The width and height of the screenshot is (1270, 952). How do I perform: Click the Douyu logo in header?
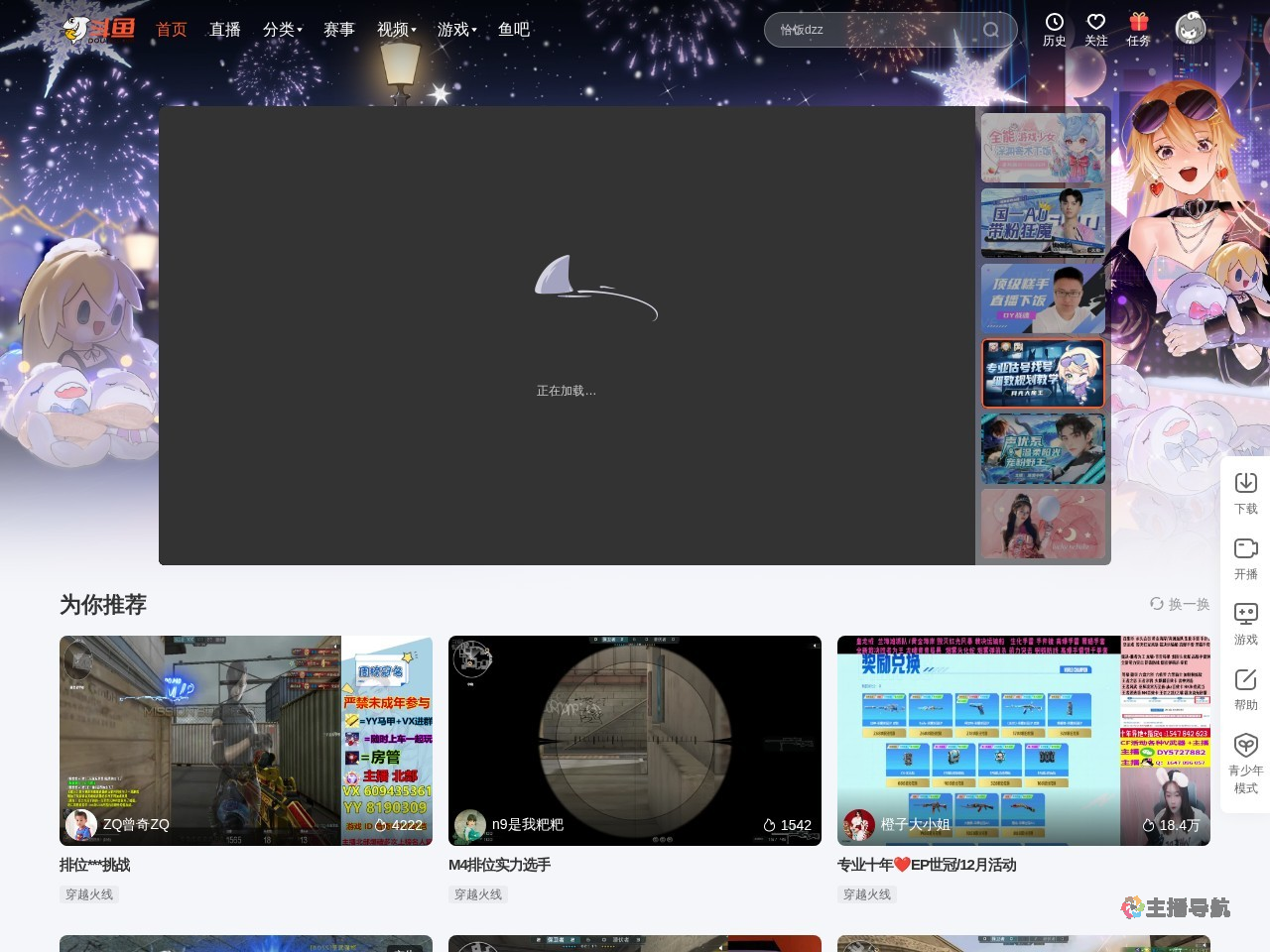click(x=98, y=29)
